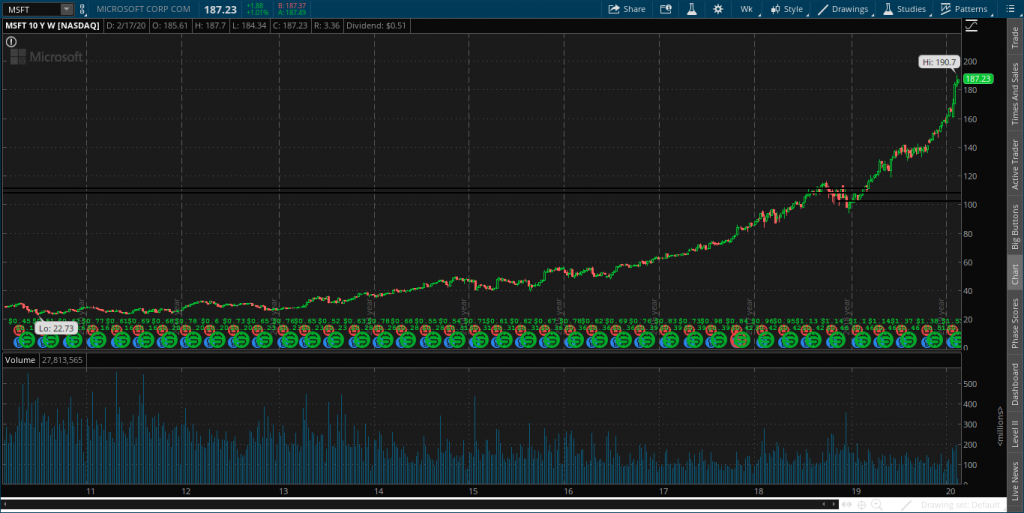Open the Times And Sales side tab
Screen dimensions: 1024x513
point(1015,94)
